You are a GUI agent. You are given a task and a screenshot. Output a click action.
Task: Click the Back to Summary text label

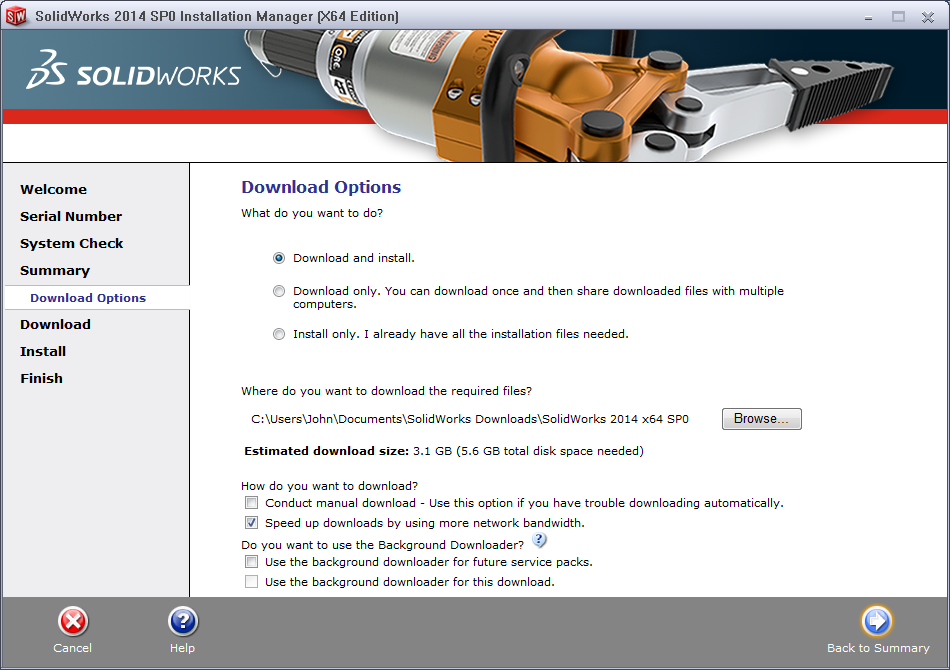[x=878, y=648]
